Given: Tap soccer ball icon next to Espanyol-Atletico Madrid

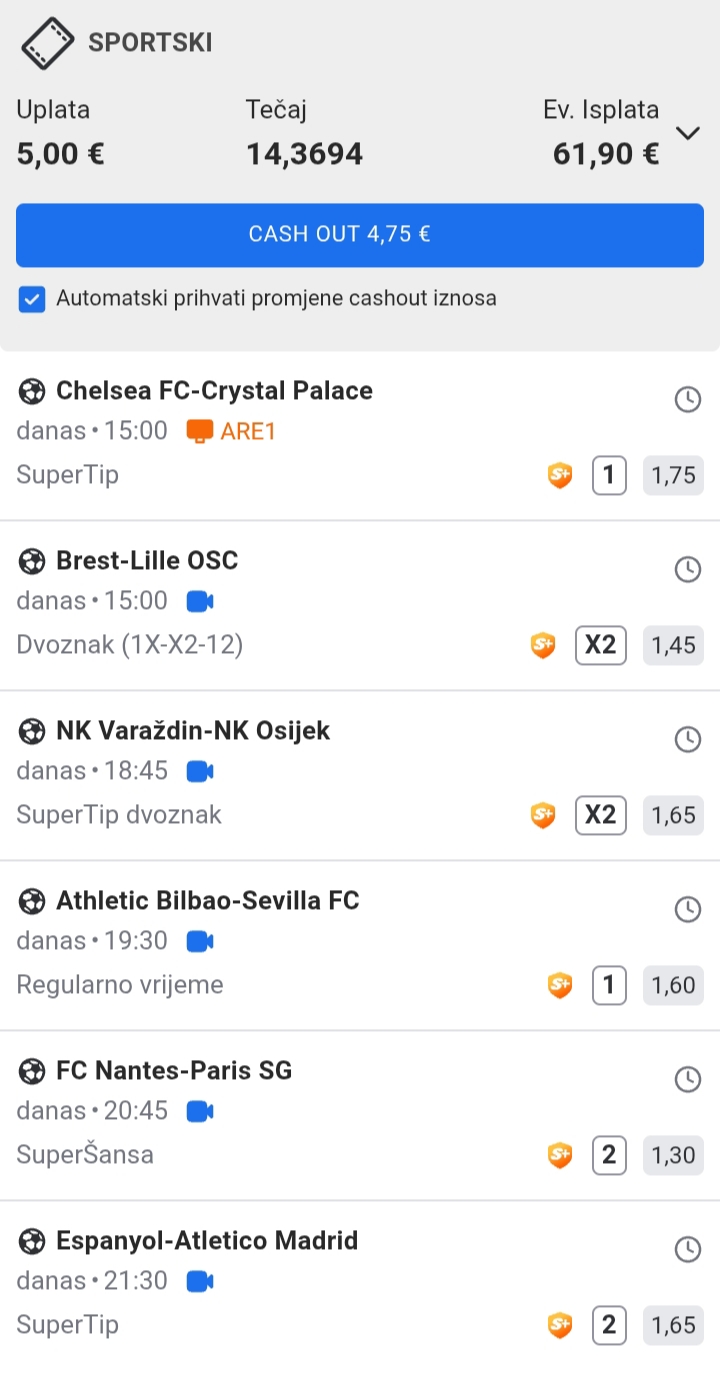Looking at the screenshot, I should (32, 1242).
